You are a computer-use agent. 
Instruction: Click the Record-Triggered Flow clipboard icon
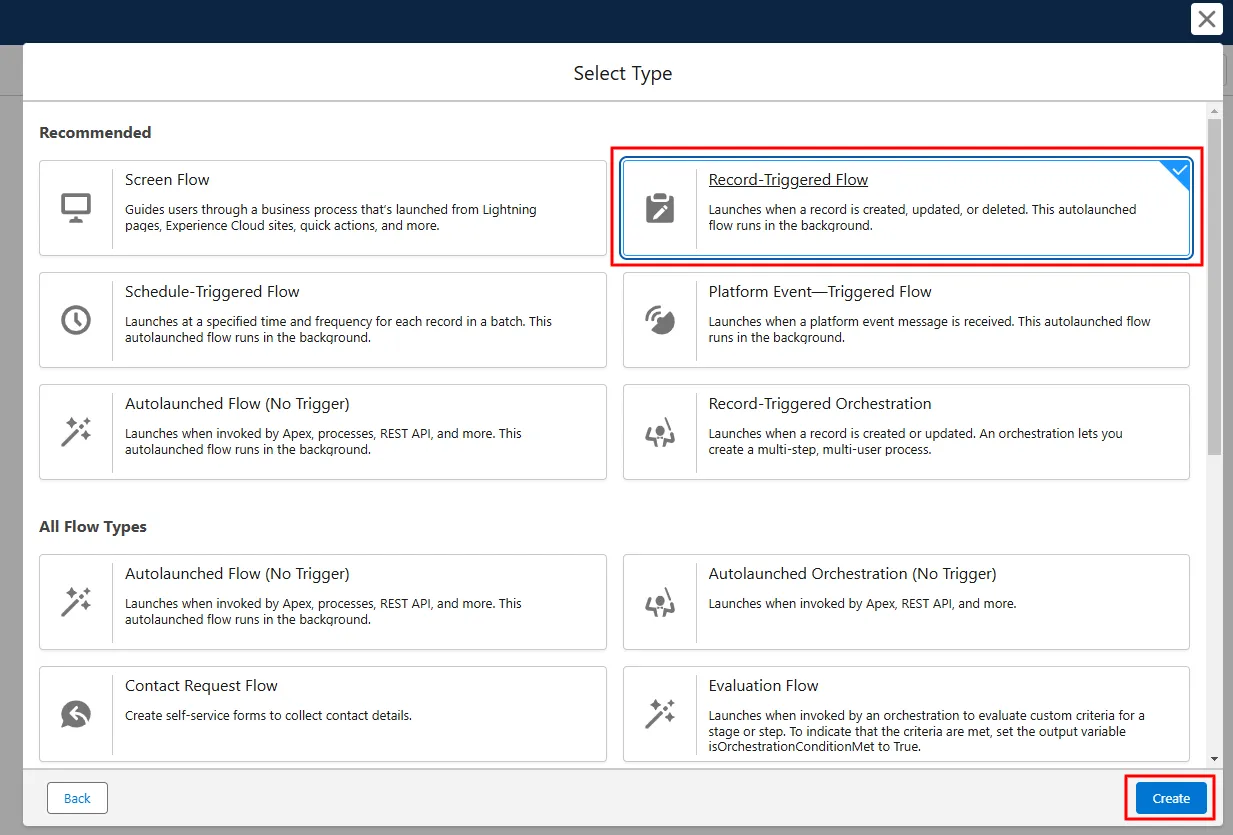click(x=661, y=207)
